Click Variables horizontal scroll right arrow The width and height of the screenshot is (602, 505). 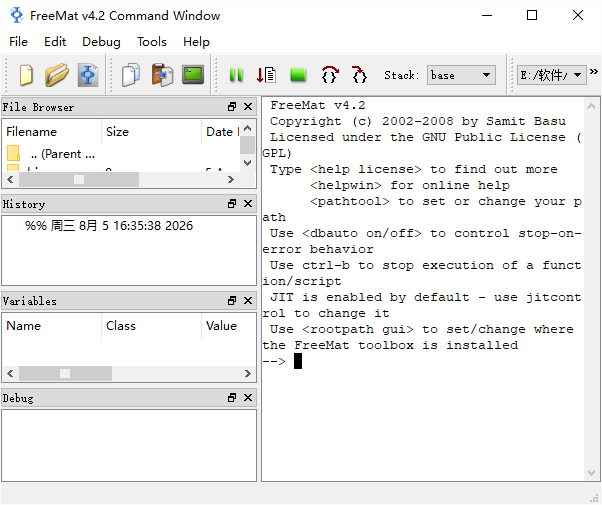tap(248, 373)
